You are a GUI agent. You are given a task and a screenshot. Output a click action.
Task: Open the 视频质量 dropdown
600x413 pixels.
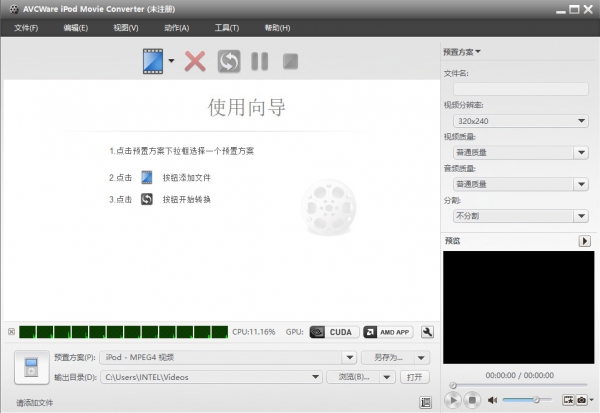click(520, 153)
